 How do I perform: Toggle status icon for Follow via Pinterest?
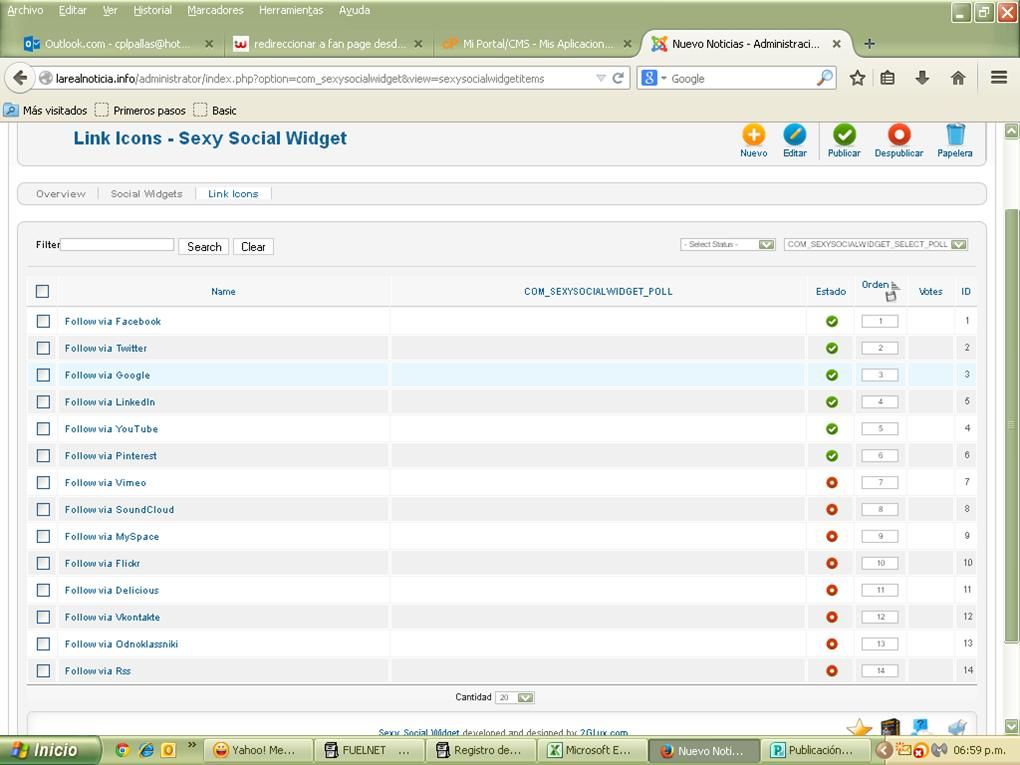point(831,456)
